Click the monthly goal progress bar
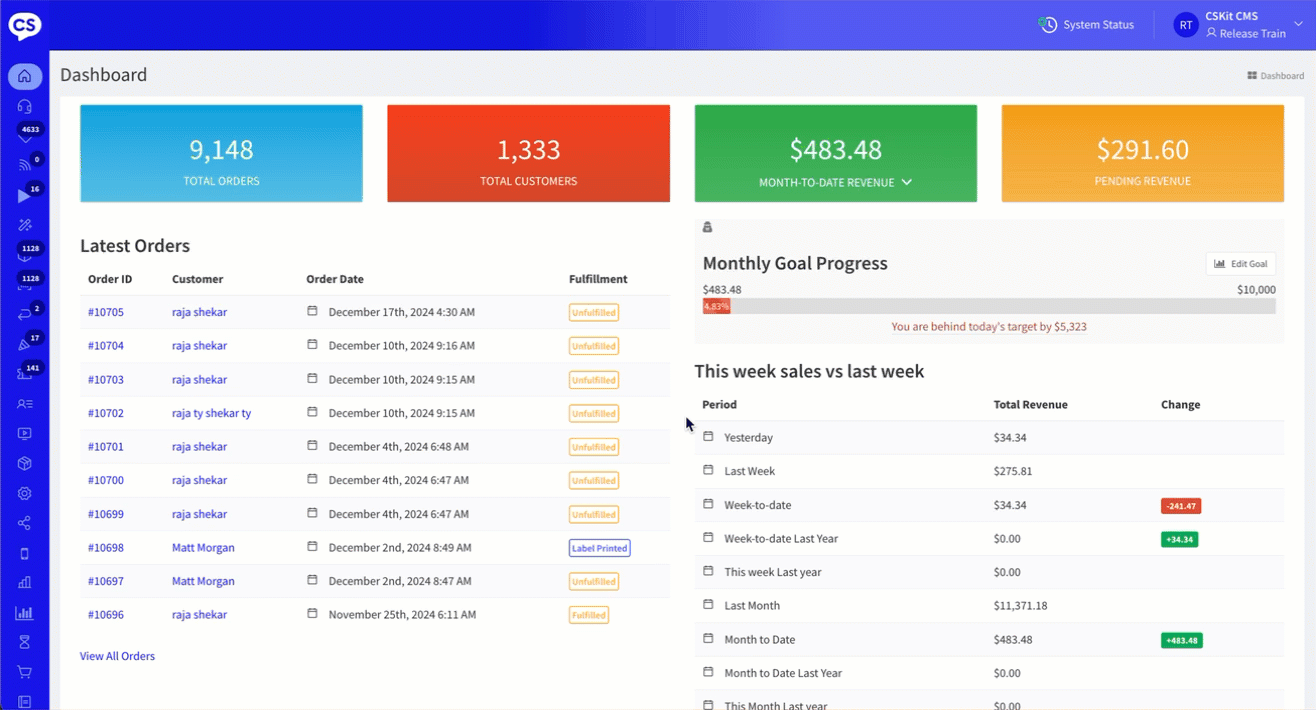Screen dimensions: 1316x710 [x=988, y=306]
